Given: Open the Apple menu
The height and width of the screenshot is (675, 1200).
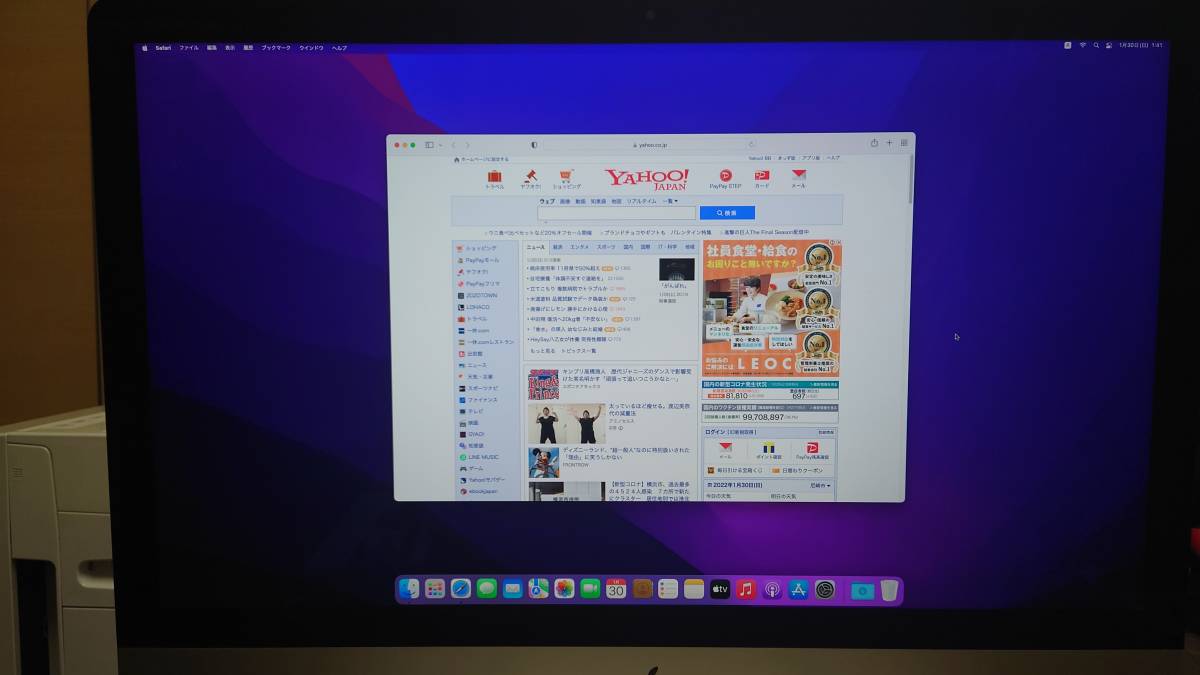Looking at the screenshot, I should pos(144,47).
